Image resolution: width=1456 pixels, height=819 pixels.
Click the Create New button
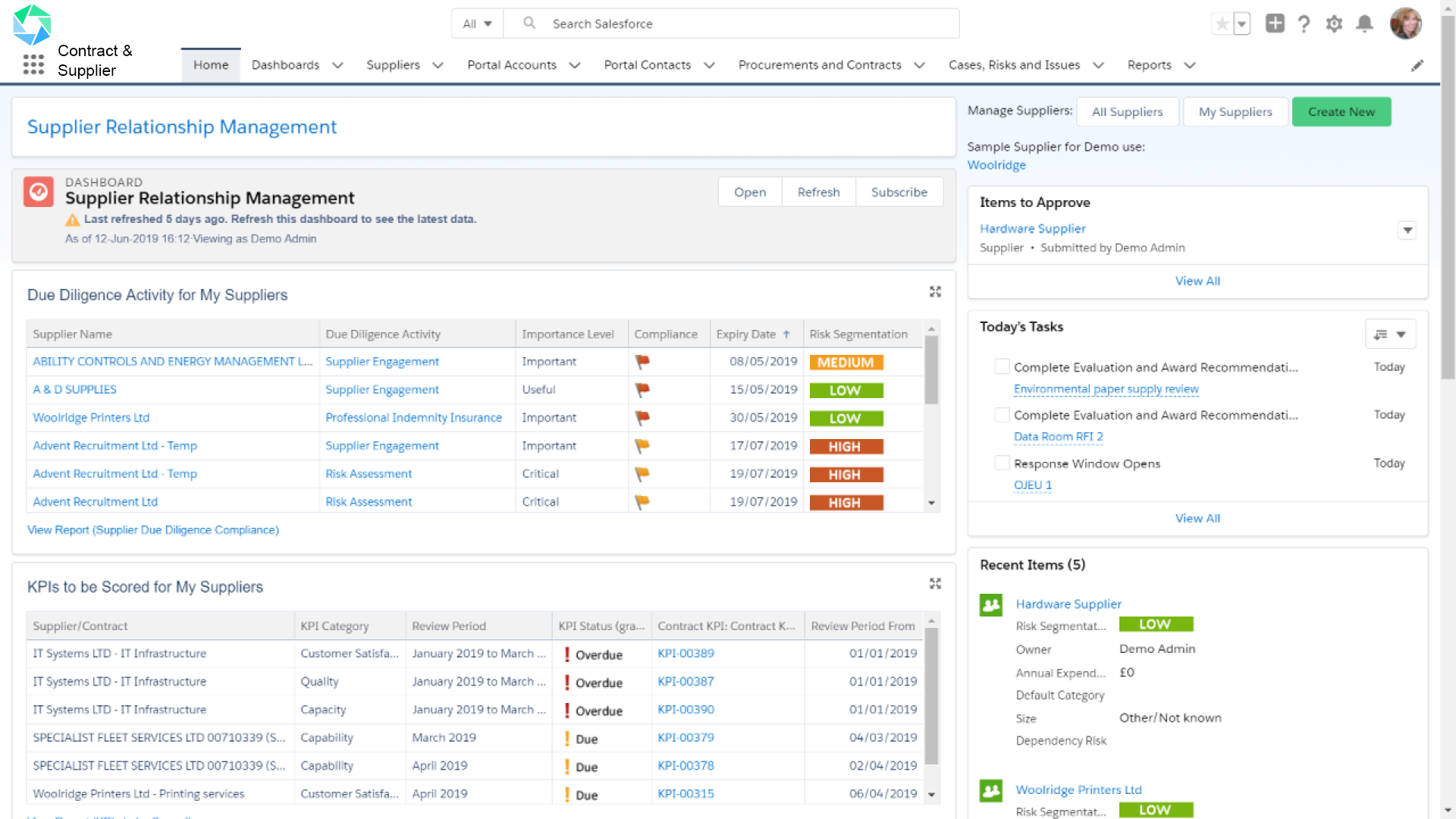coord(1341,112)
